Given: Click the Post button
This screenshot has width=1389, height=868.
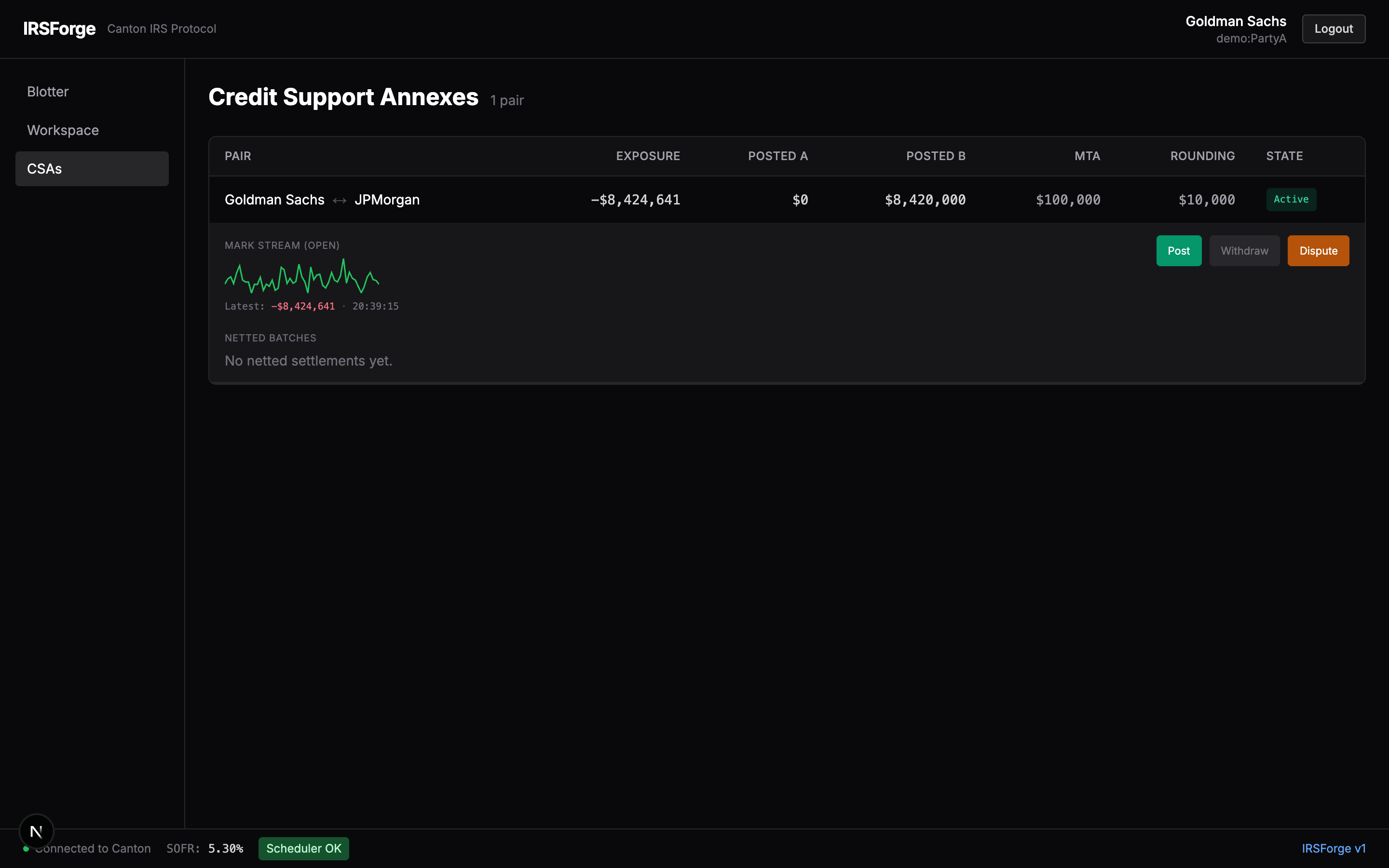Looking at the screenshot, I should (x=1178, y=250).
